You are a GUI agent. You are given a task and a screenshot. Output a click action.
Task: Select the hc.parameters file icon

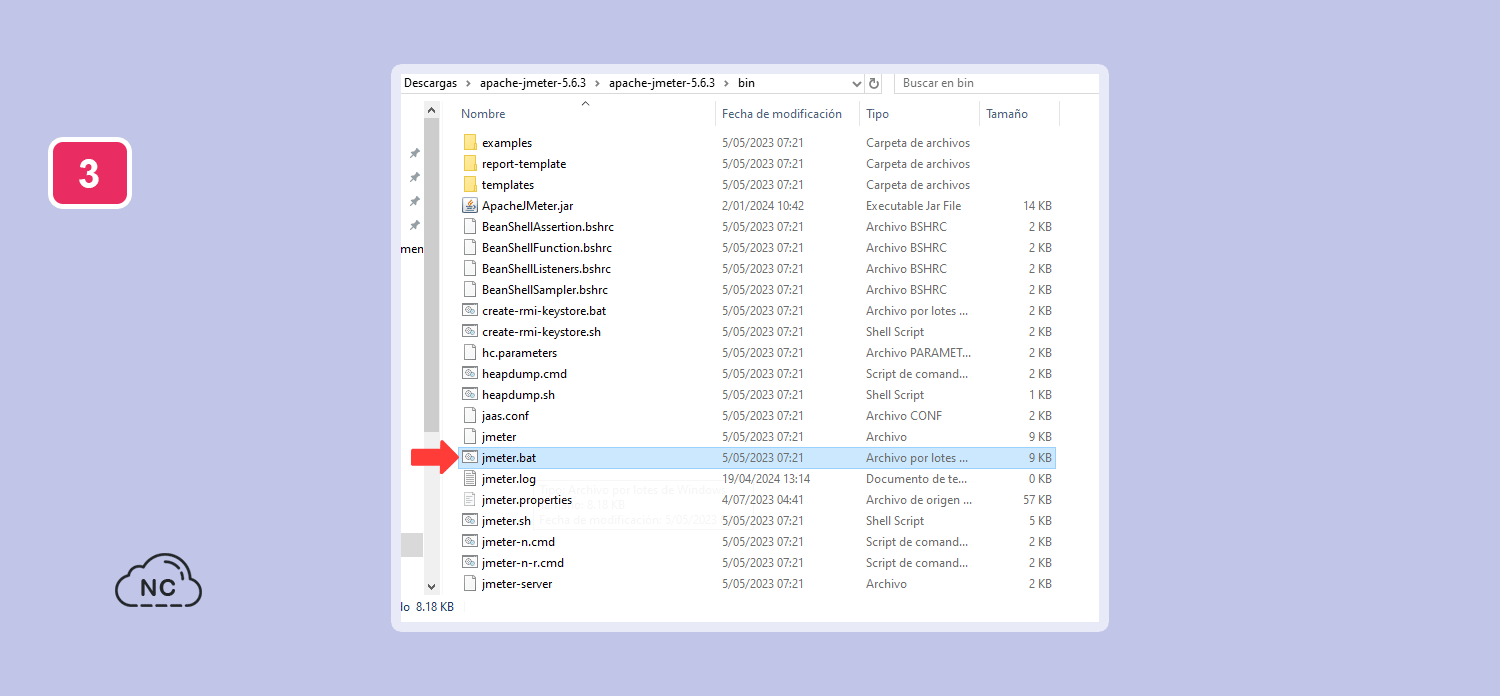pos(470,352)
